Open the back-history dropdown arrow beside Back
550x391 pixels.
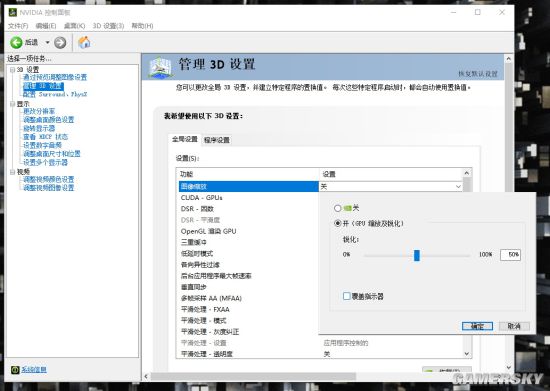(x=47, y=42)
